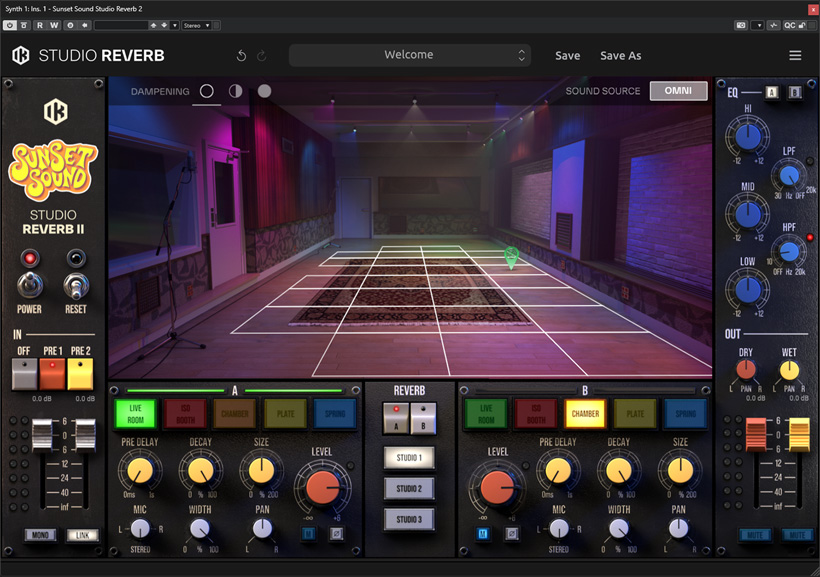
Task: Click the Save As button
Action: pyautogui.click(x=620, y=55)
